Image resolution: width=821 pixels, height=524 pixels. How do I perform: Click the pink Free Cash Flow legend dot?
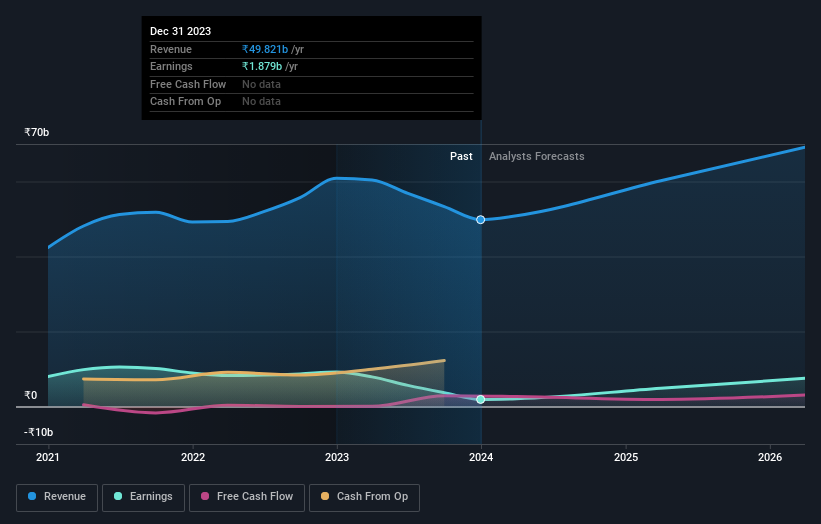click(205, 496)
